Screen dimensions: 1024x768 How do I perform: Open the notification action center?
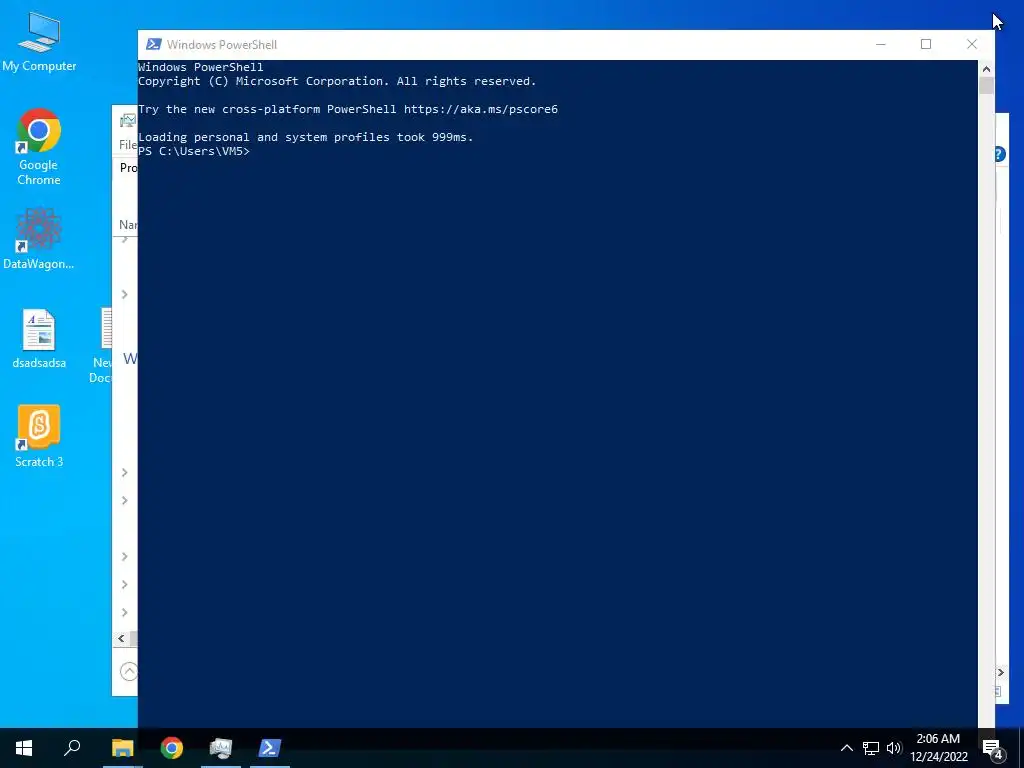pos(993,748)
